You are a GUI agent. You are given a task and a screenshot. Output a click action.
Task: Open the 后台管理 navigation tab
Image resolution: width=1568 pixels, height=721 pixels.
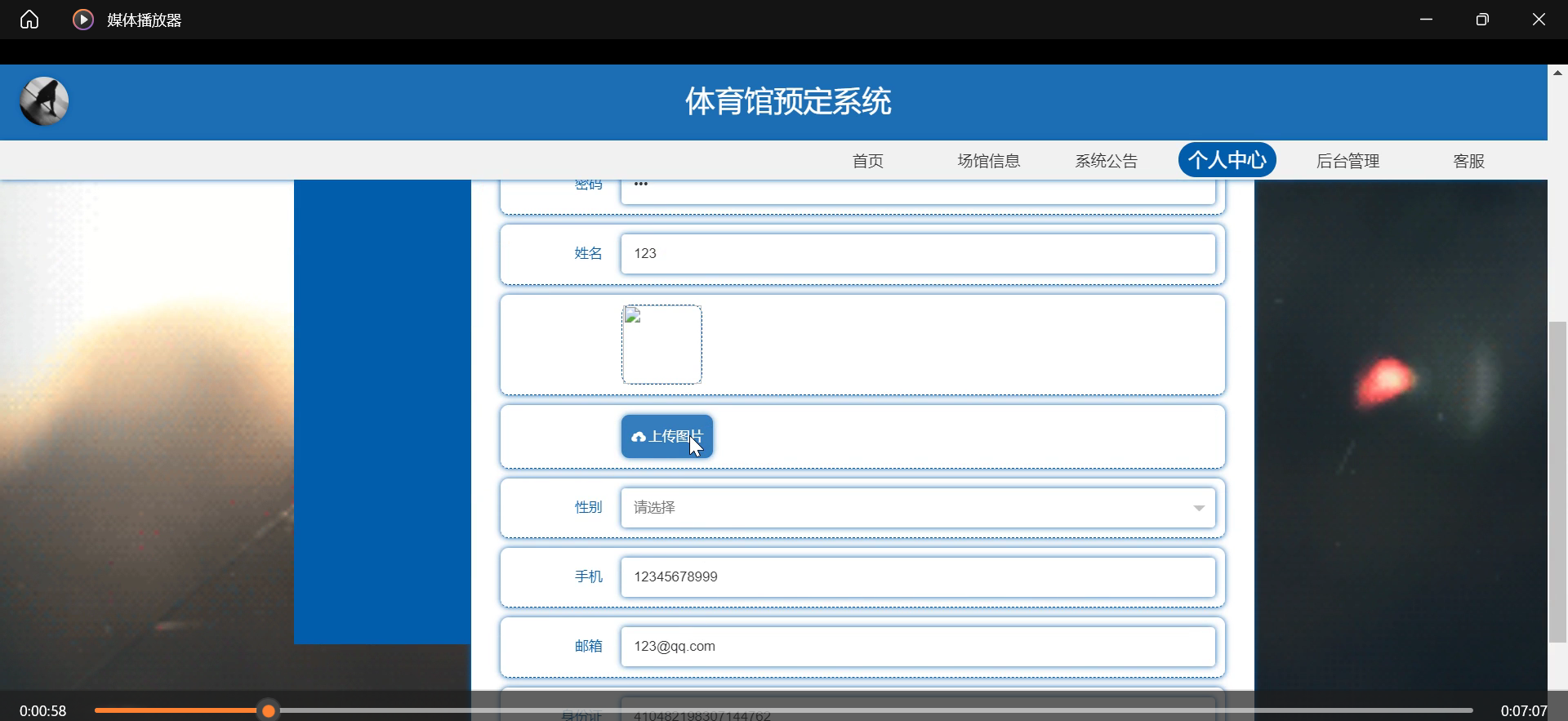[x=1348, y=161]
